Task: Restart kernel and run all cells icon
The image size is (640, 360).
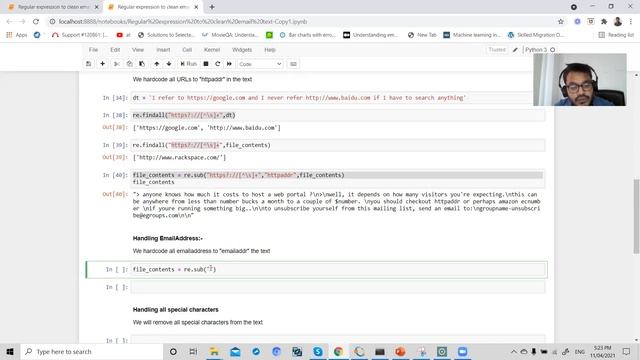Action: [x=229, y=64]
